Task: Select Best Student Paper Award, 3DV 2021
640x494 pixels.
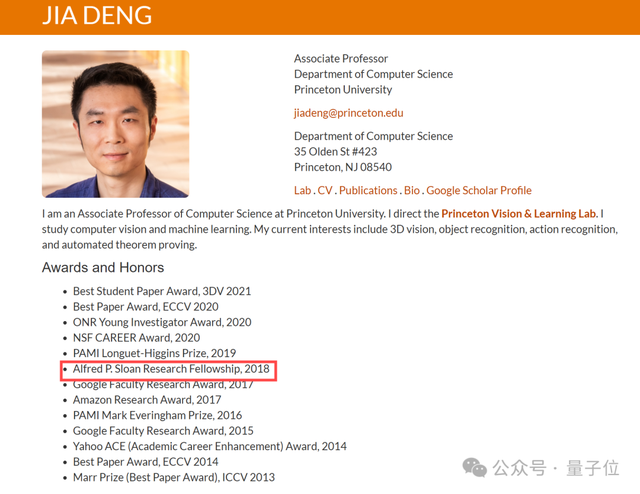Action: [162, 291]
